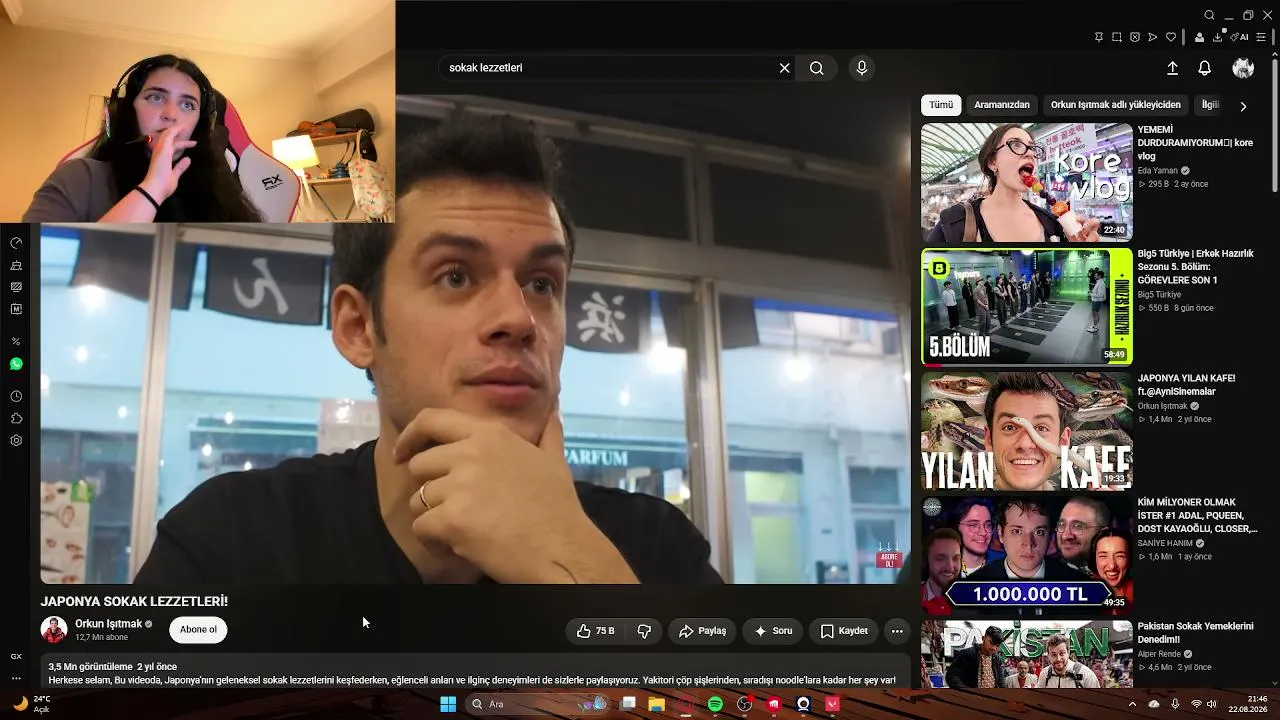Click the browser search icon in title bar
Screen dimensions: 1280x720
tap(1209, 15)
